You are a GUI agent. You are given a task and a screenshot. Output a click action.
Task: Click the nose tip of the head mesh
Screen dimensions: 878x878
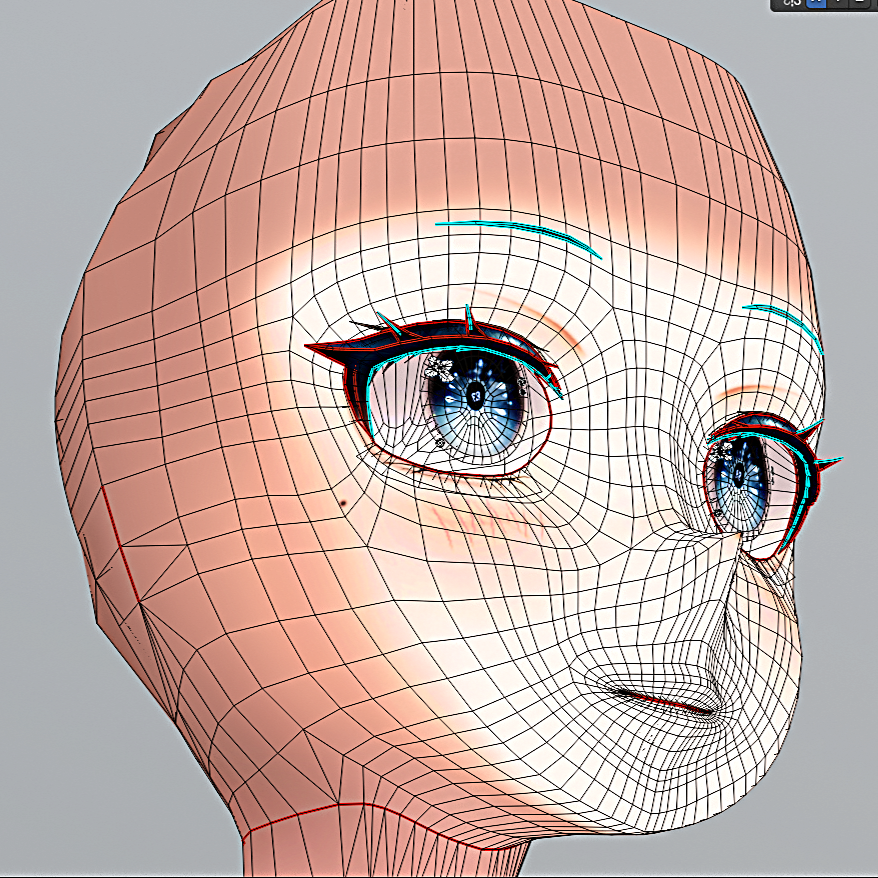click(x=737, y=536)
